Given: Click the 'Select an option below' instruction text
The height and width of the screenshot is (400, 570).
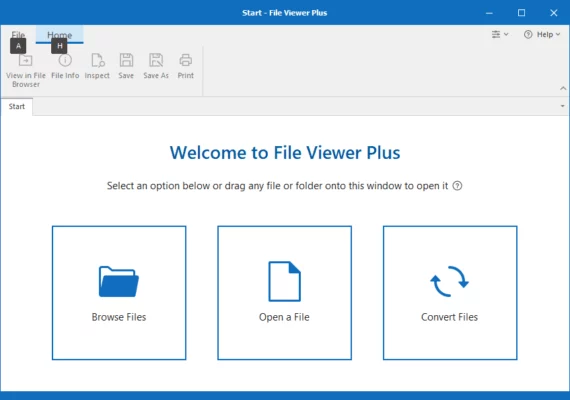Looking at the screenshot, I should coord(277,186).
